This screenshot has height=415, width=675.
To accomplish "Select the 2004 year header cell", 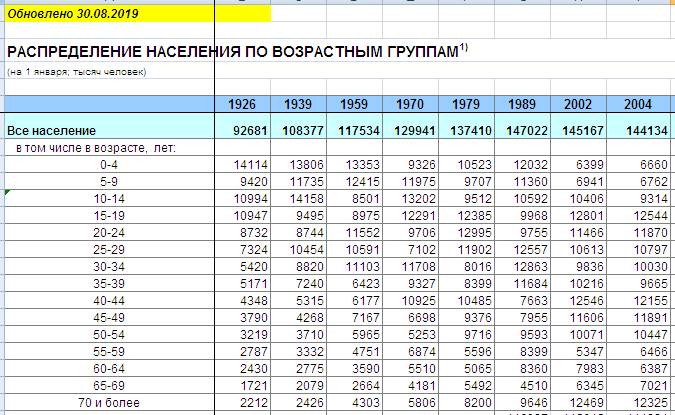I will [637, 105].
